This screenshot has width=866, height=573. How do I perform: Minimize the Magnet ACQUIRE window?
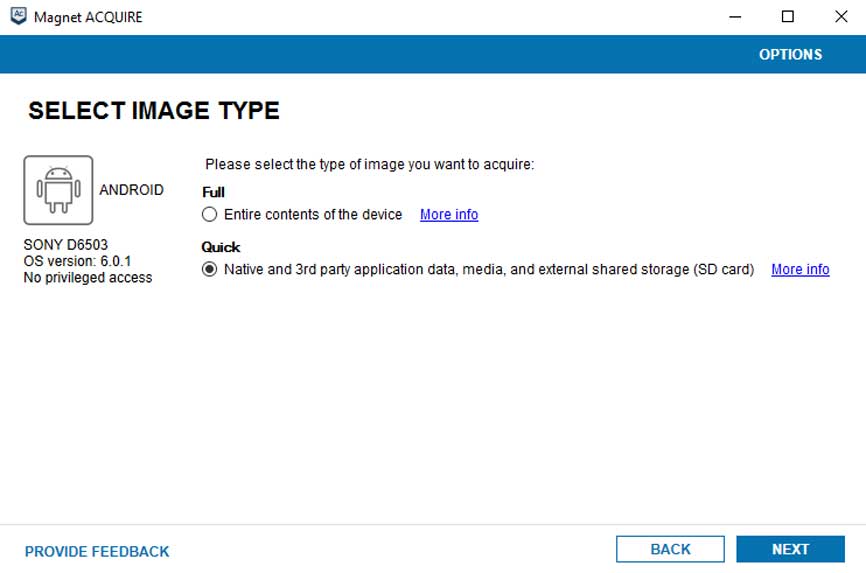(735, 17)
